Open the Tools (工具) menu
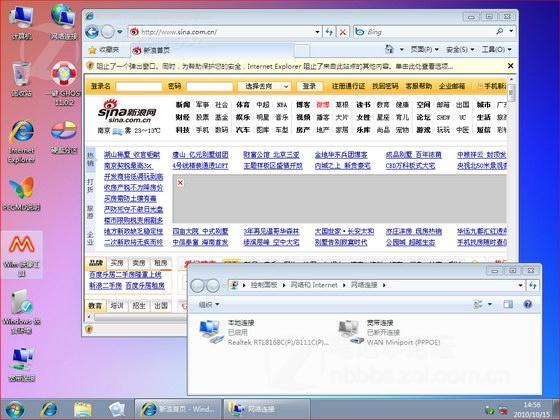560x420 pixels. 496,50
